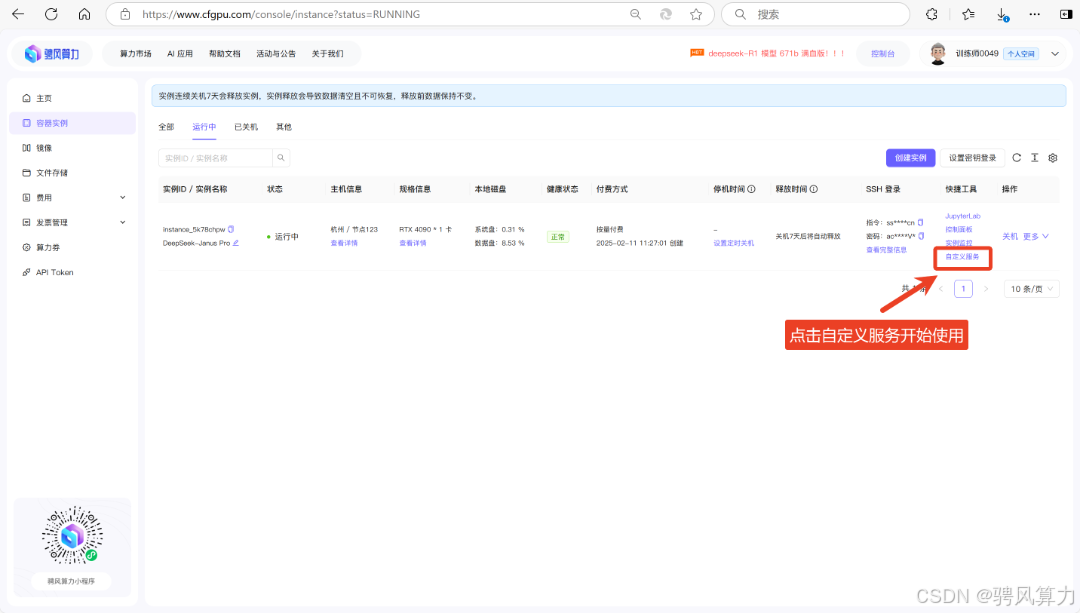
Task: Click info icon beside 释放时间 header
Action: (813, 189)
